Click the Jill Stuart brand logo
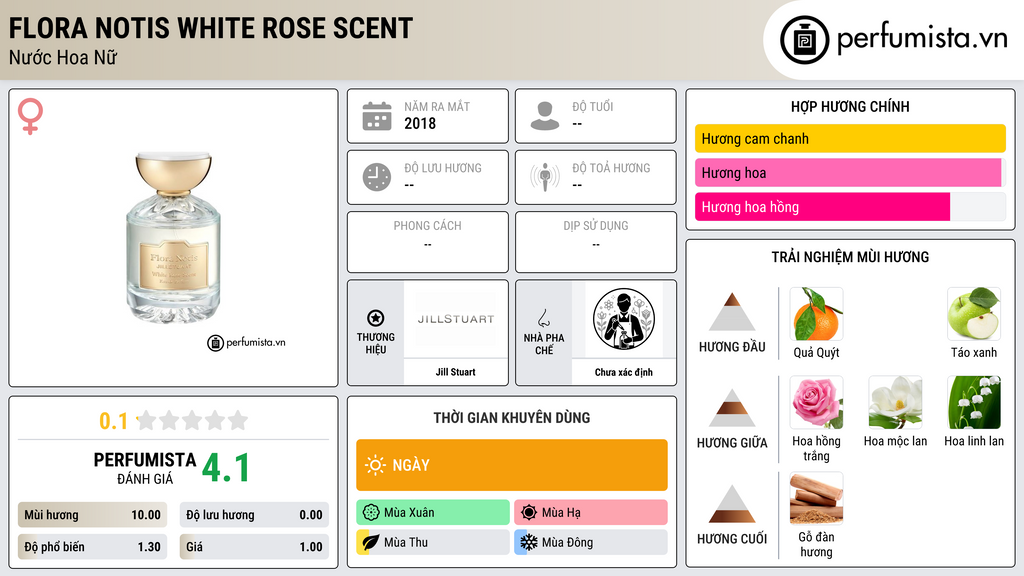Screen dimensions: 1024x576 (456, 319)
